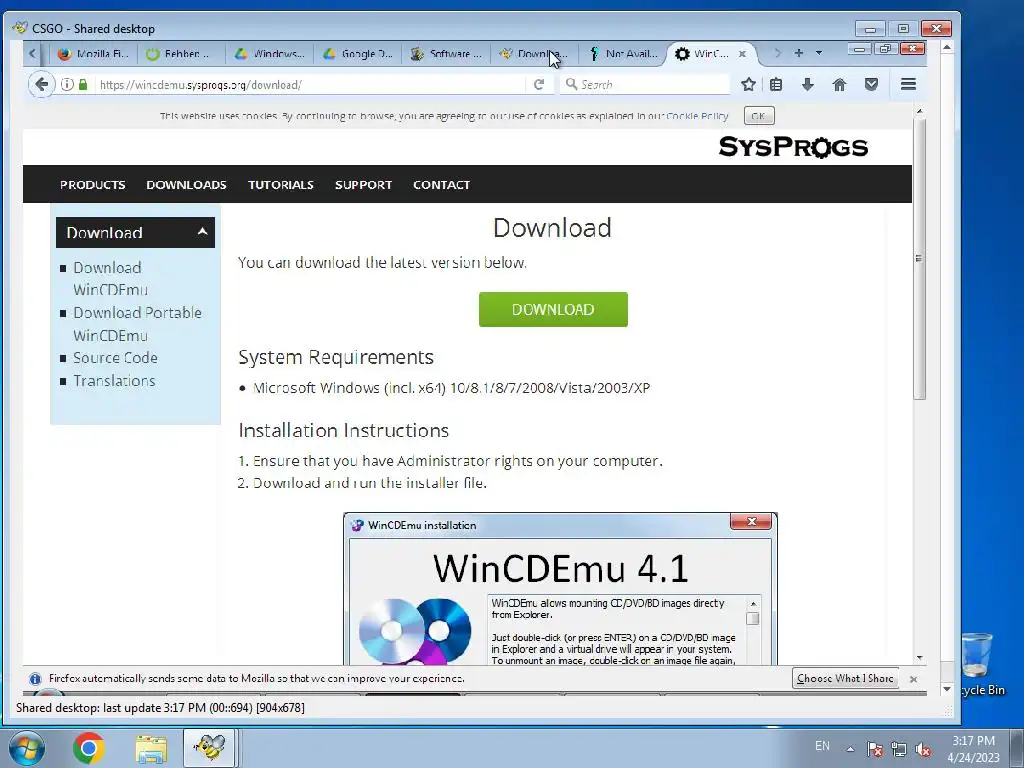Switch to the Mozilla Firefox tab
This screenshot has height=768, width=1024.
tap(93, 54)
